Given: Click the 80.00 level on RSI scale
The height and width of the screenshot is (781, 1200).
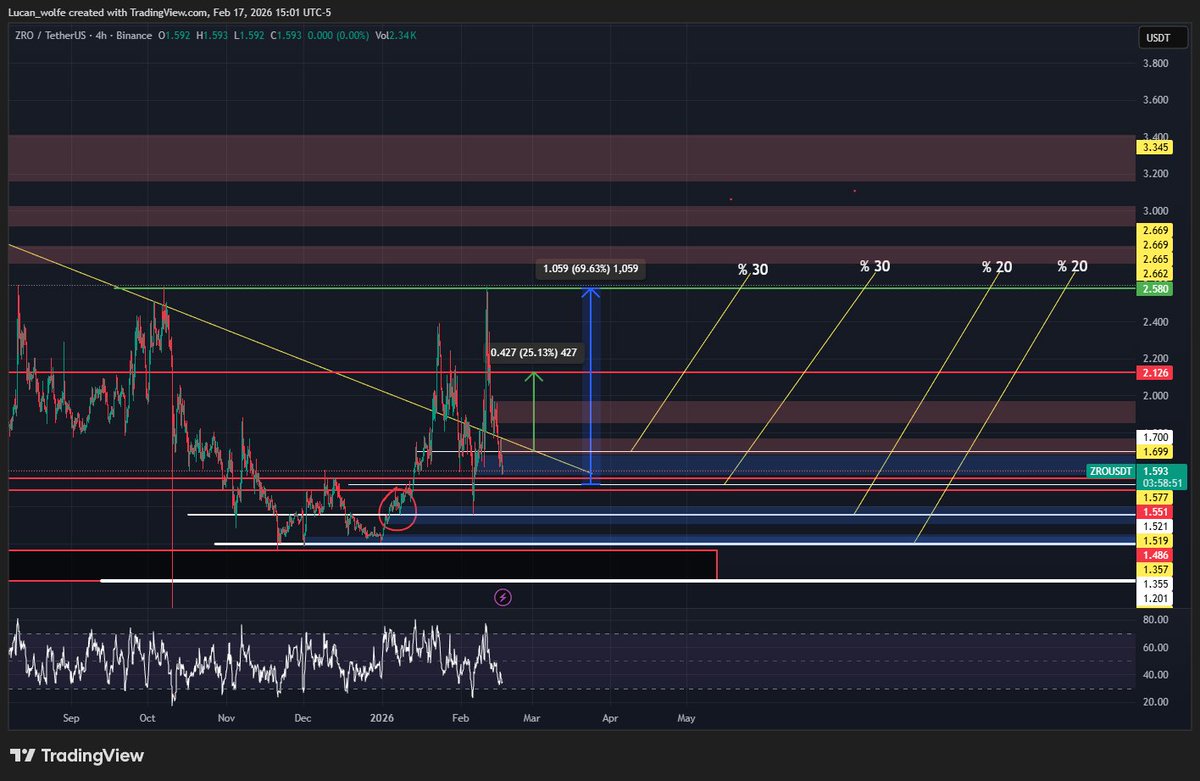Looking at the screenshot, I should point(1155,620).
